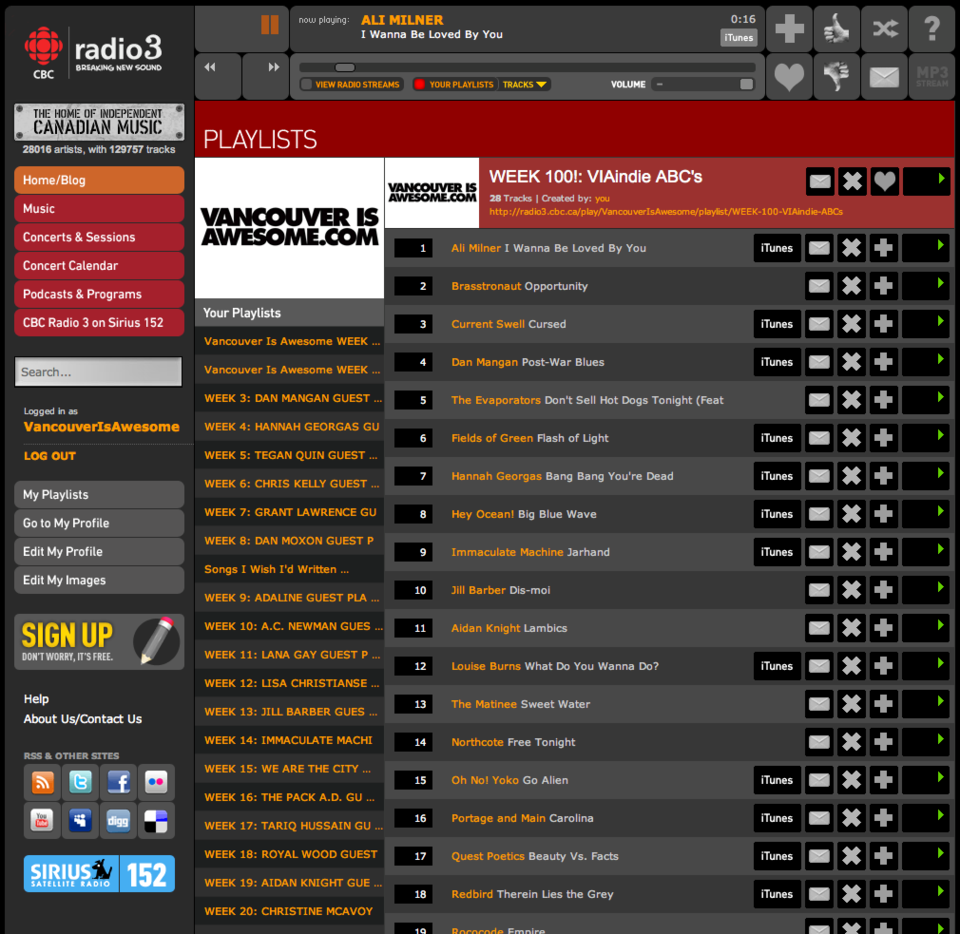The height and width of the screenshot is (934, 960).
Task: Email The Evaporators track via envelope icon
Action: (x=819, y=400)
